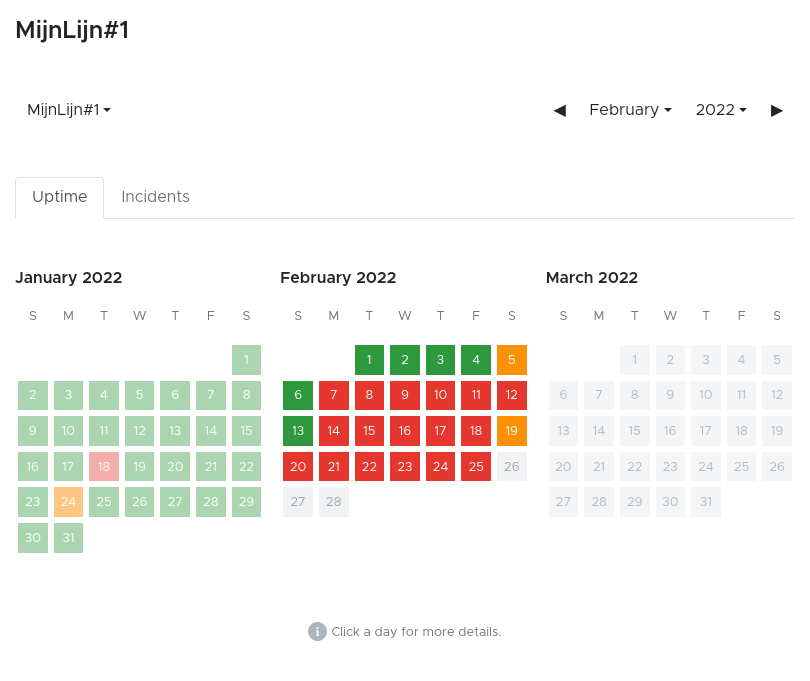Image resolution: width=810 pixels, height=681 pixels.
Task: Select the orange February 5 day
Action: click(512, 360)
